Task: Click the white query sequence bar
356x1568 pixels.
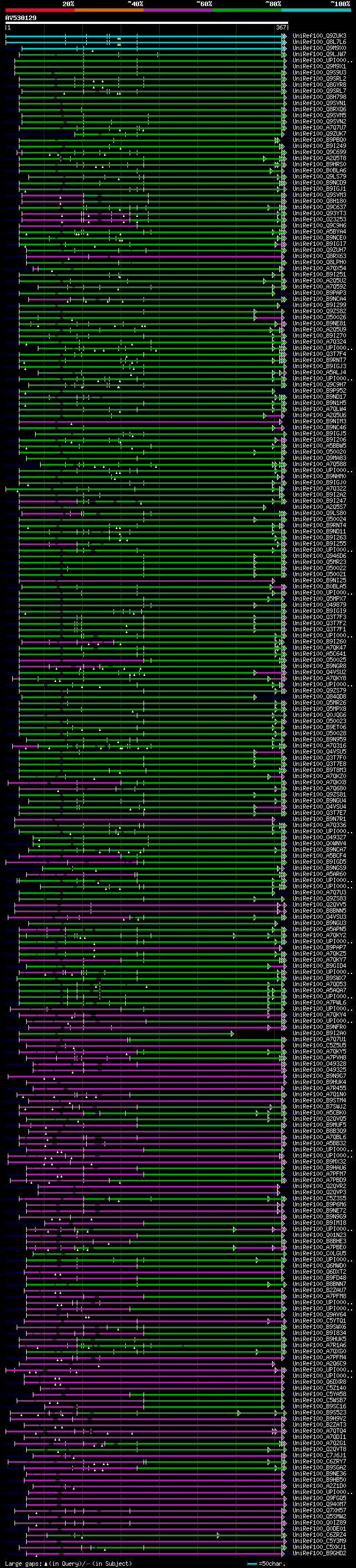Action: tap(147, 23)
